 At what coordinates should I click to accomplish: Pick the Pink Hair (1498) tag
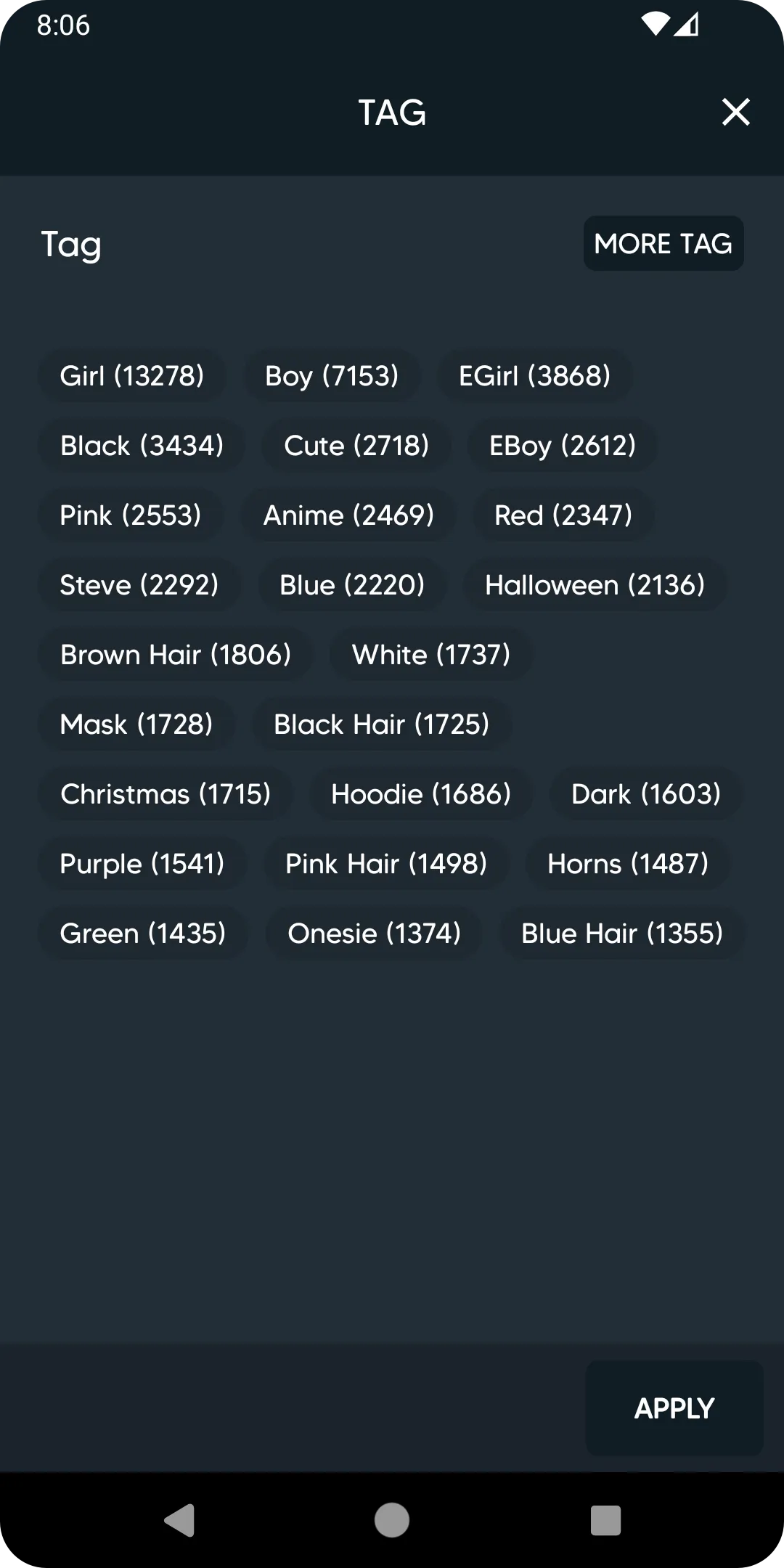click(x=386, y=864)
